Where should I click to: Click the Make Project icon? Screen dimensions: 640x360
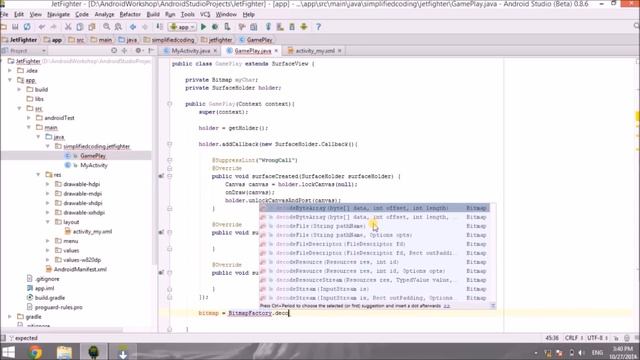(160, 27)
